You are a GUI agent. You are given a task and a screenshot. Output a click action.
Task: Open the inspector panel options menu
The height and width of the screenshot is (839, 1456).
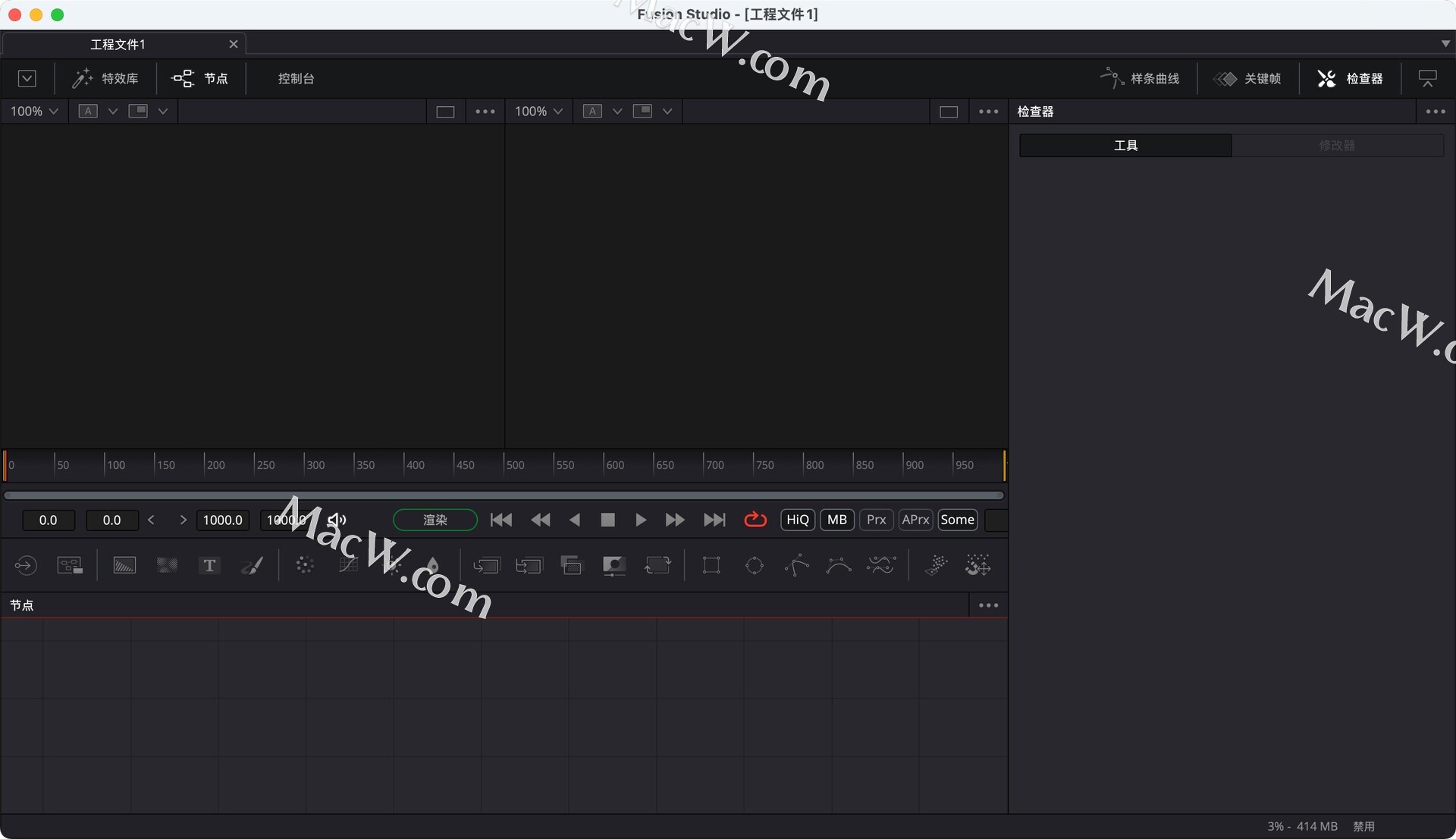tap(1436, 112)
